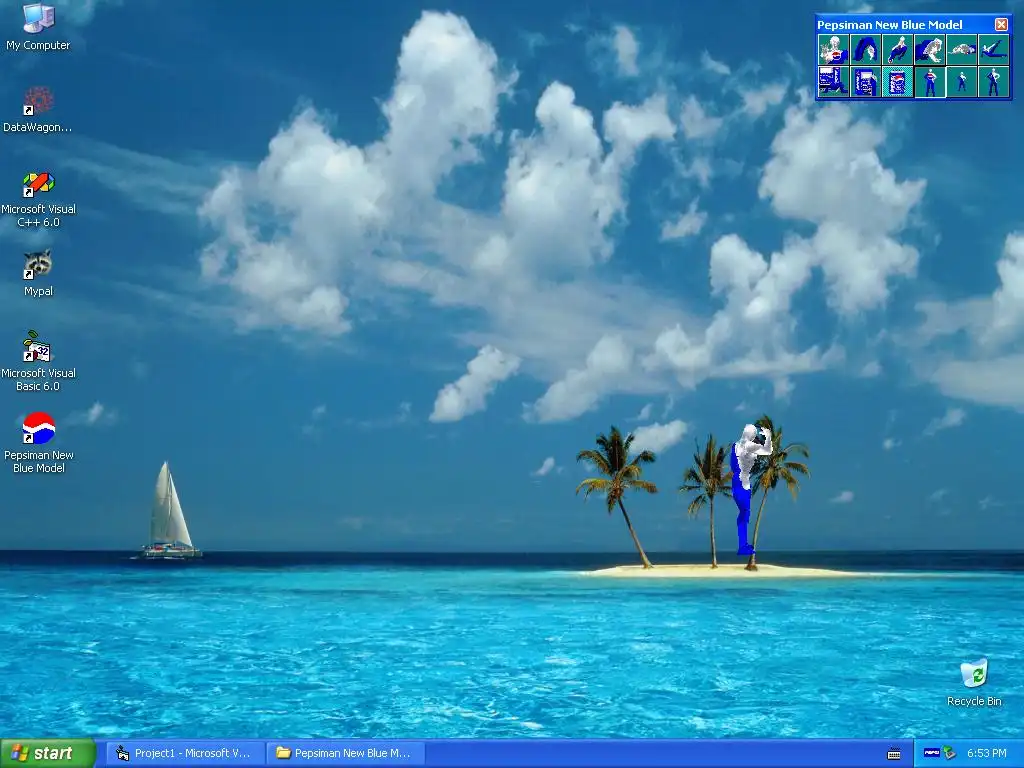The image size is (1024, 768).
Task: Switch to Pepsiman New Blue Model folder taskbar button
Action: coord(346,753)
